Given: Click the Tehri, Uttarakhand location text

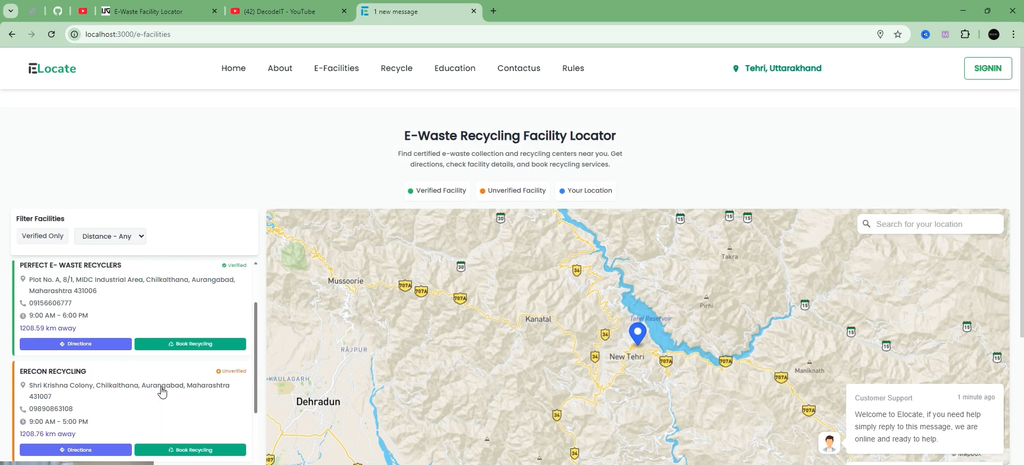Looking at the screenshot, I should (x=783, y=68).
